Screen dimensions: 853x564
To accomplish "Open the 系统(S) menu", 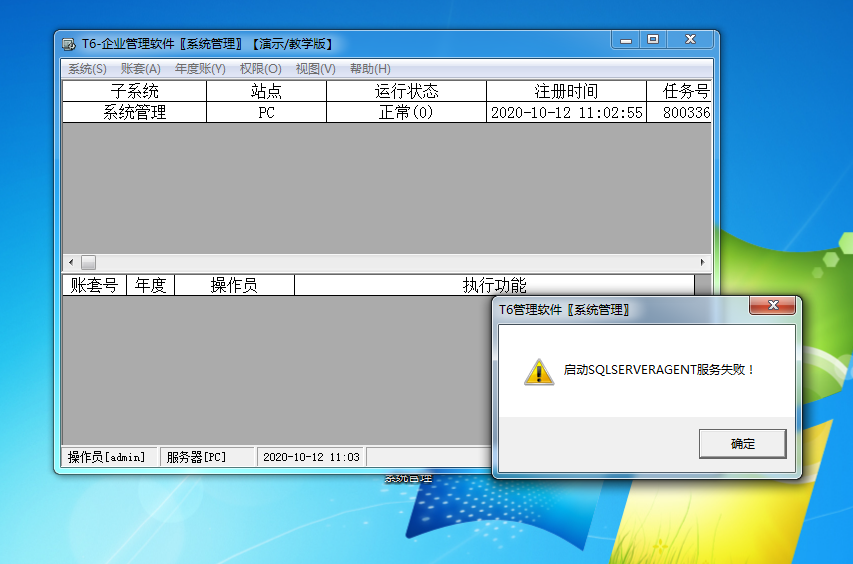I will [x=87, y=69].
